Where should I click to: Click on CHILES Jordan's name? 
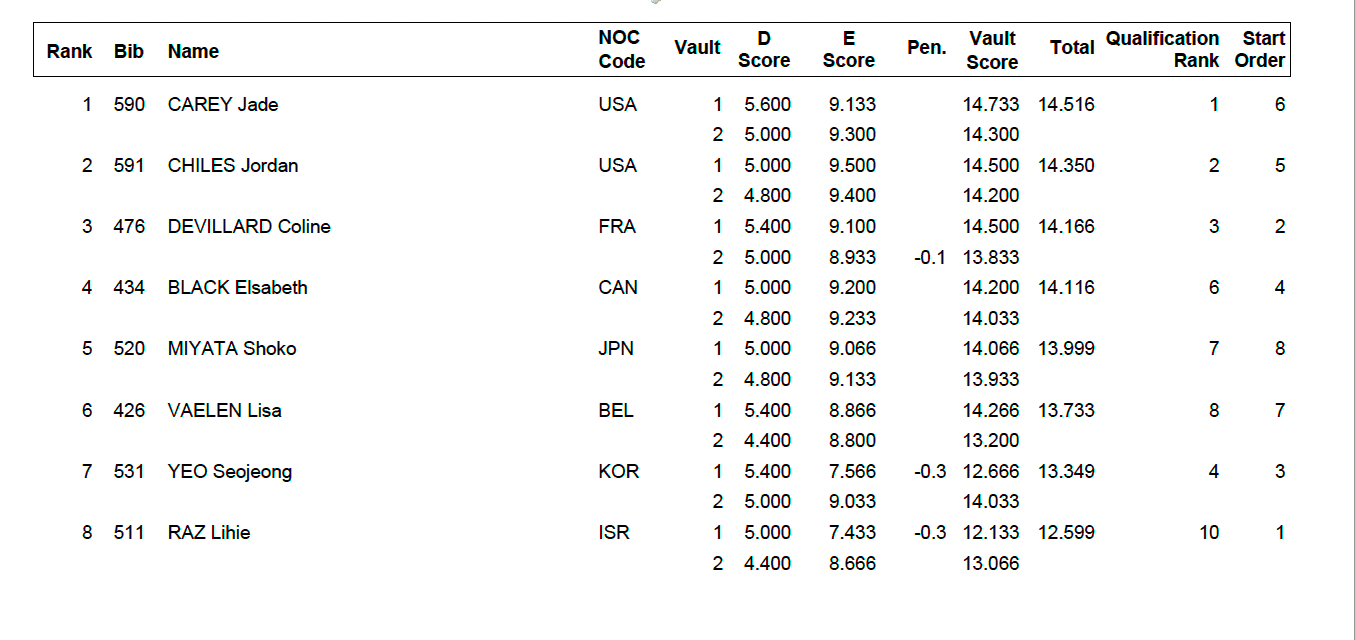pos(233,165)
